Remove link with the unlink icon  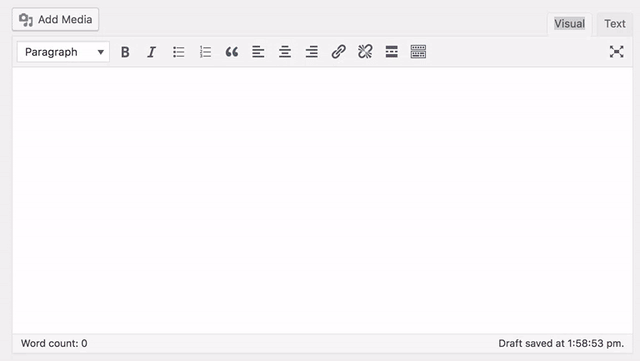pyautogui.click(x=365, y=52)
